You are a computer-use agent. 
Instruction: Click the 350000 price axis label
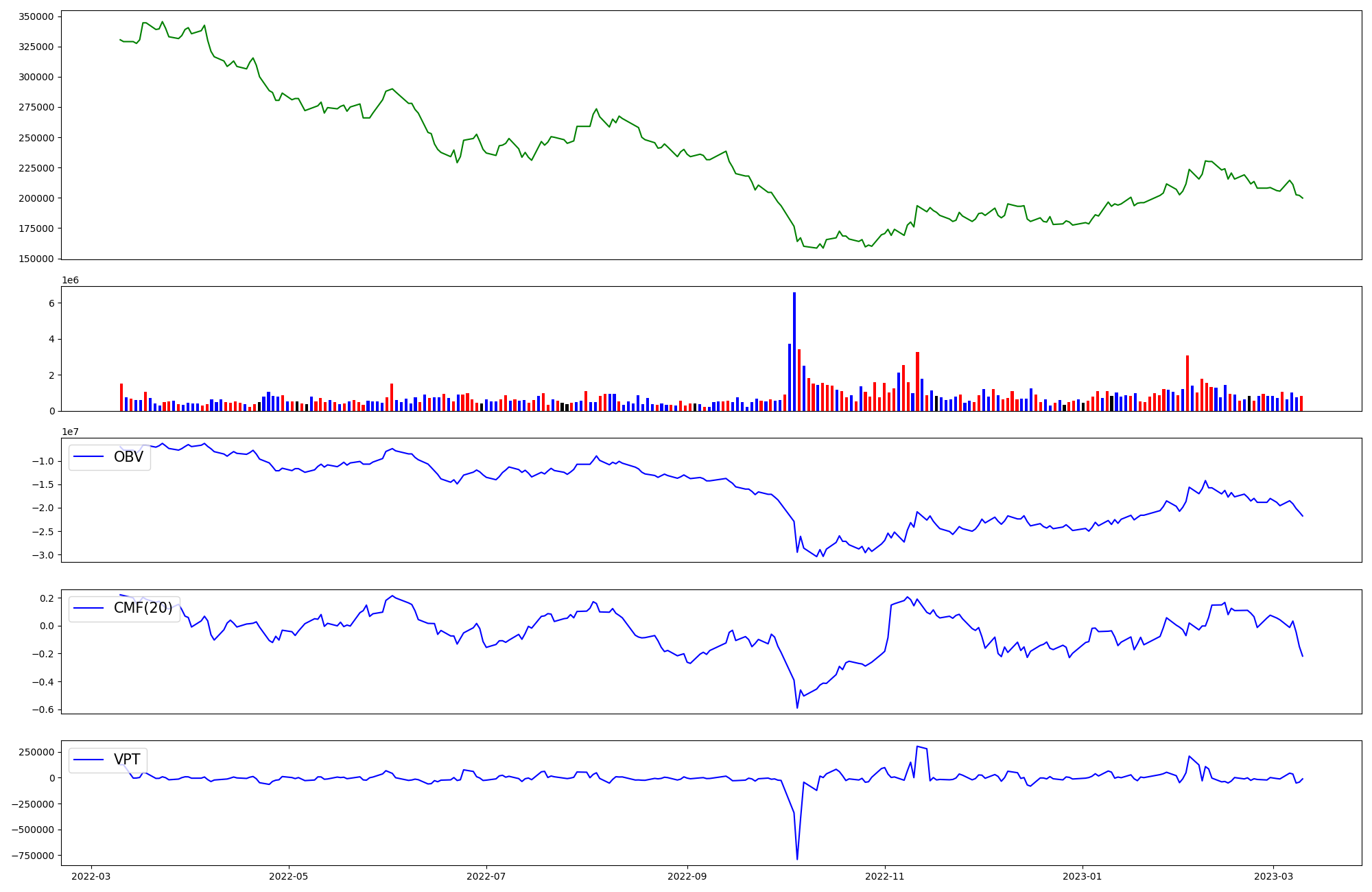pyautogui.click(x=37, y=16)
